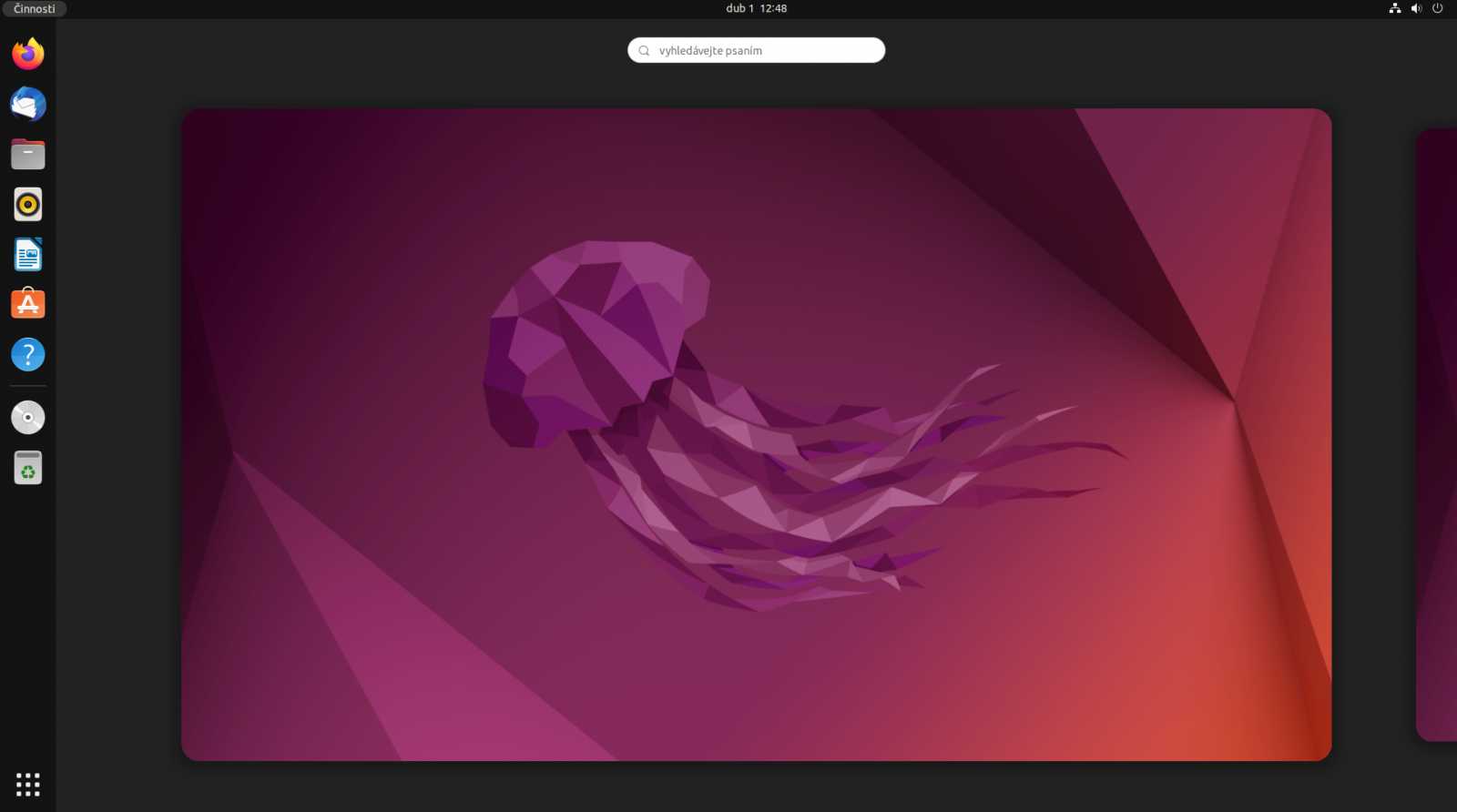Launch Rhythmbox music player
Image resolution: width=1457 pixels, height=812 pixels.
(28, 204)
